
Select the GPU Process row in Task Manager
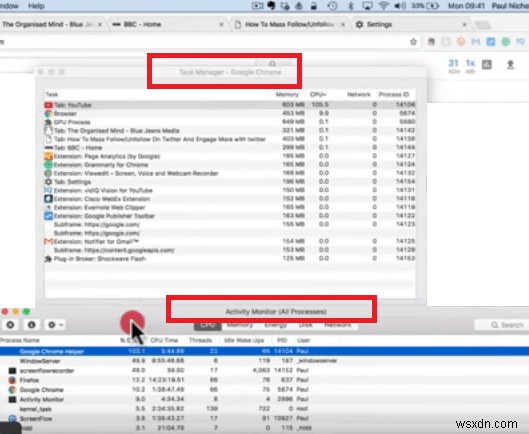pos(230,122)
